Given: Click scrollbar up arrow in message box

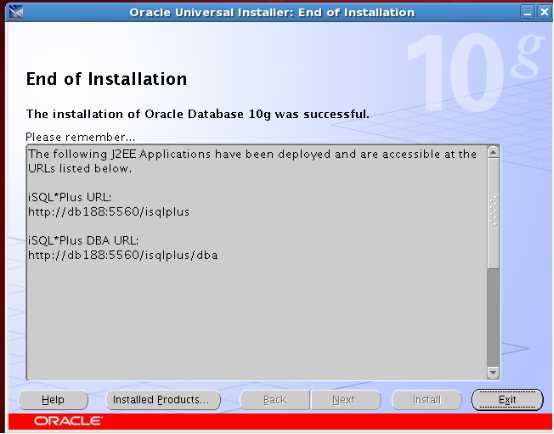Looking at the screenshot, I should coord(493,152).
